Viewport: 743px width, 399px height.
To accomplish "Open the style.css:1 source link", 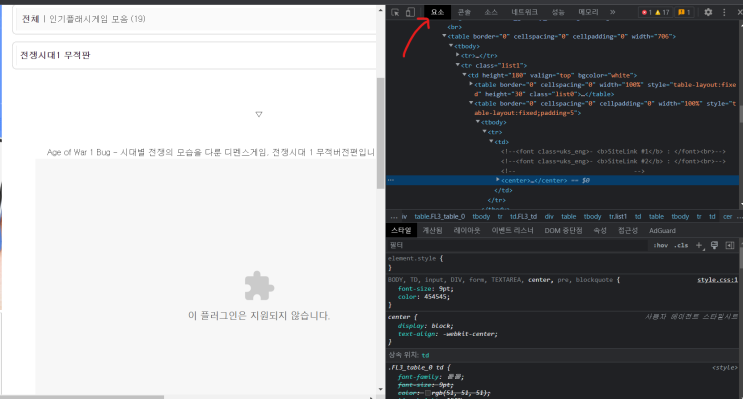I will 717,280.
